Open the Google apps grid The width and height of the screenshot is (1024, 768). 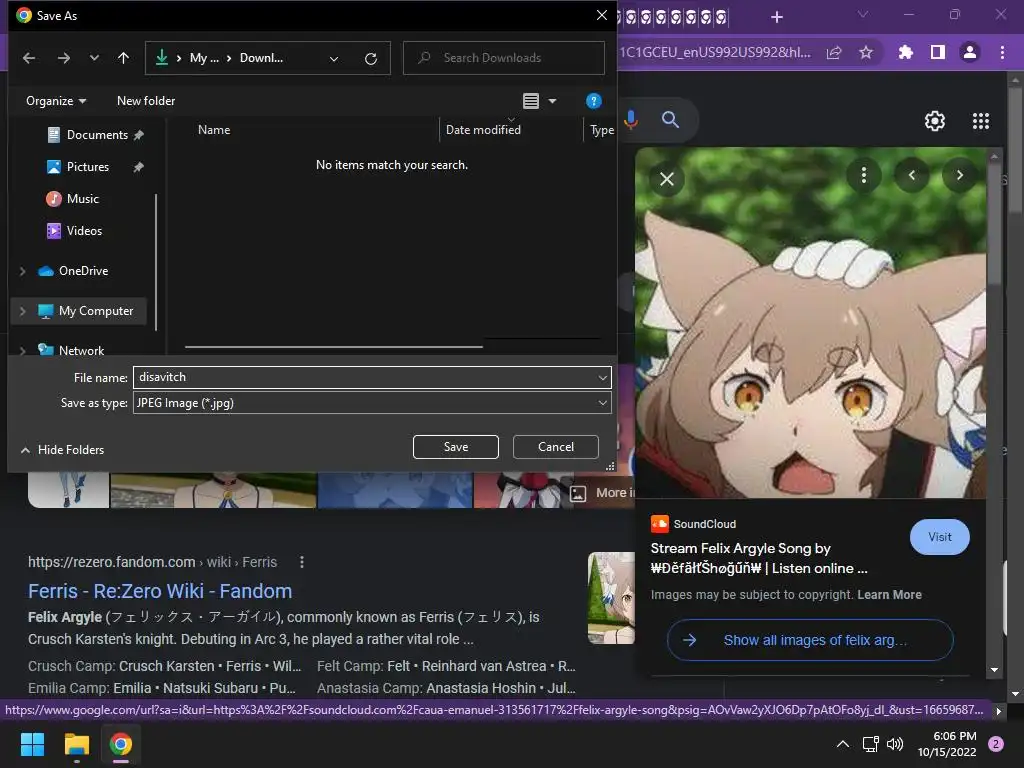[981, 121]
